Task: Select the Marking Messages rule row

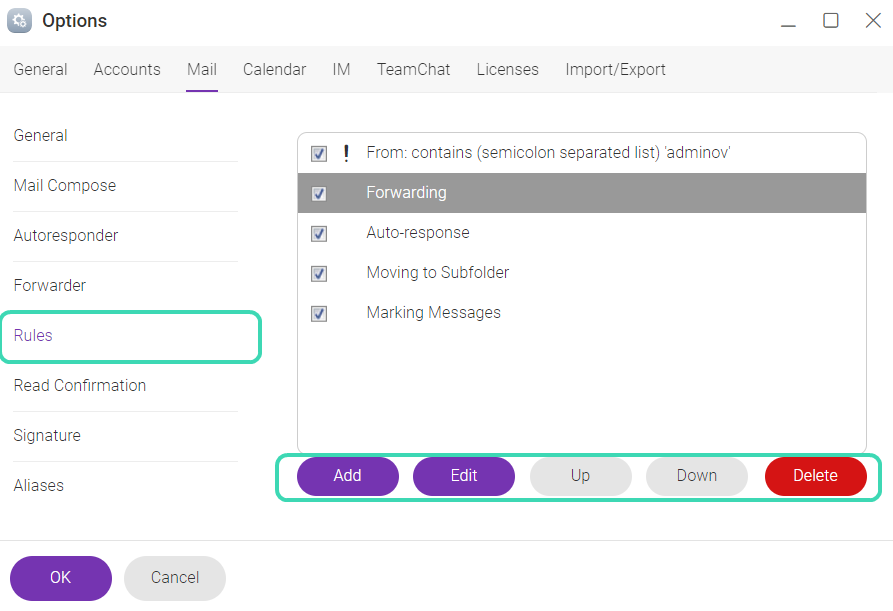Action: coord(581,313)
